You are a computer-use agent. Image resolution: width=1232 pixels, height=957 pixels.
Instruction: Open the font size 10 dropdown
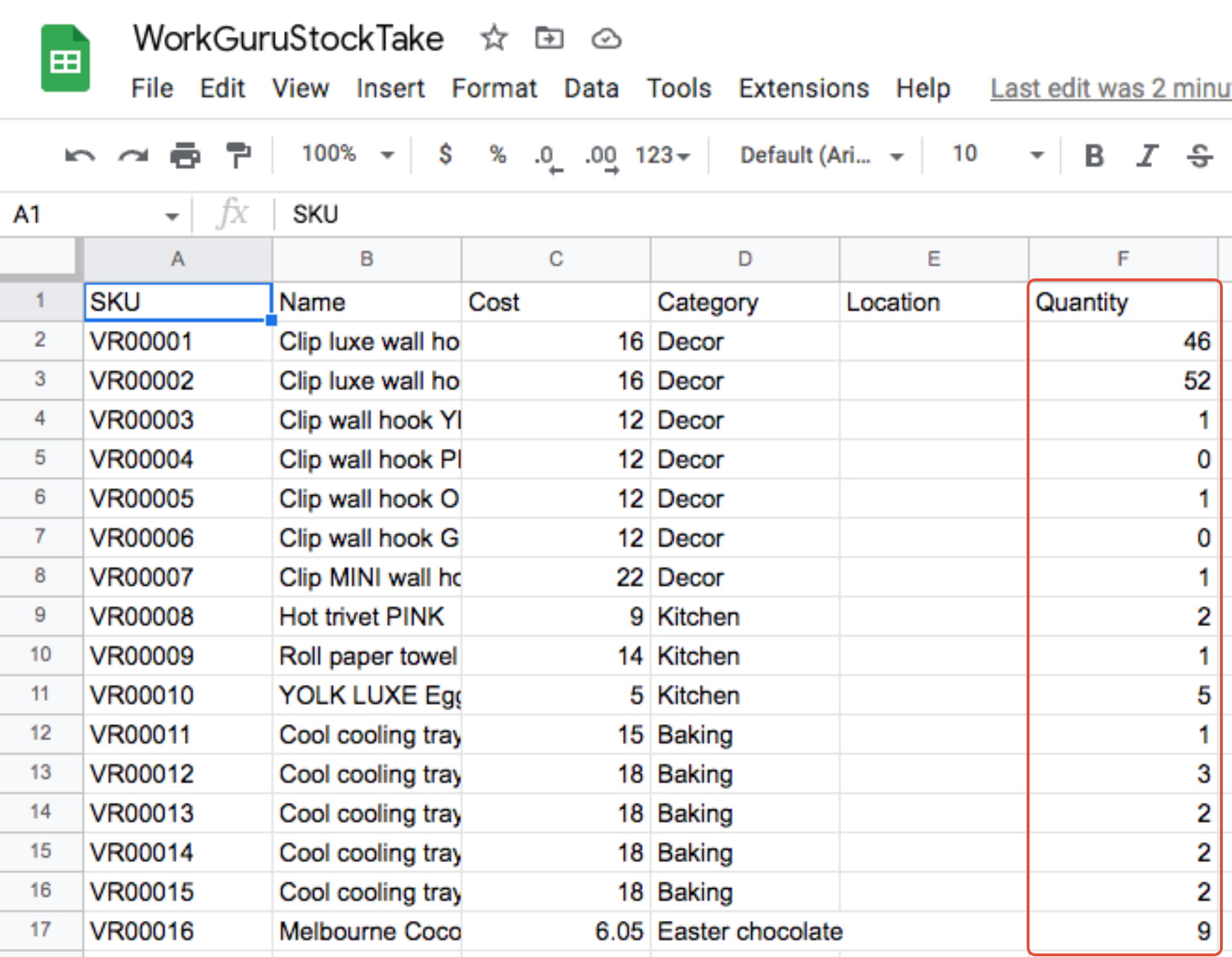coord(998,154)
